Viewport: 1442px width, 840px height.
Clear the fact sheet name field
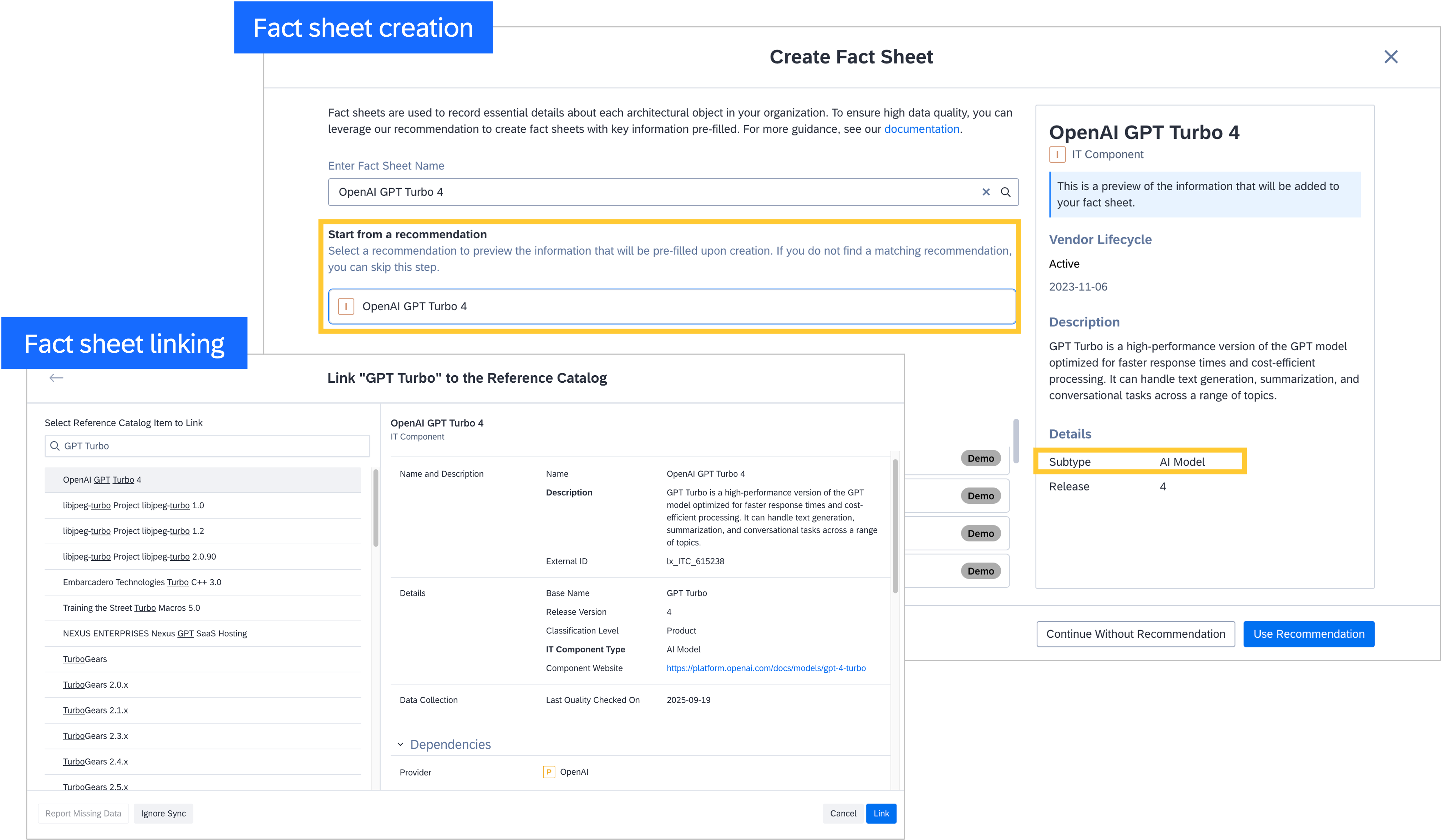tap(985, 192)
